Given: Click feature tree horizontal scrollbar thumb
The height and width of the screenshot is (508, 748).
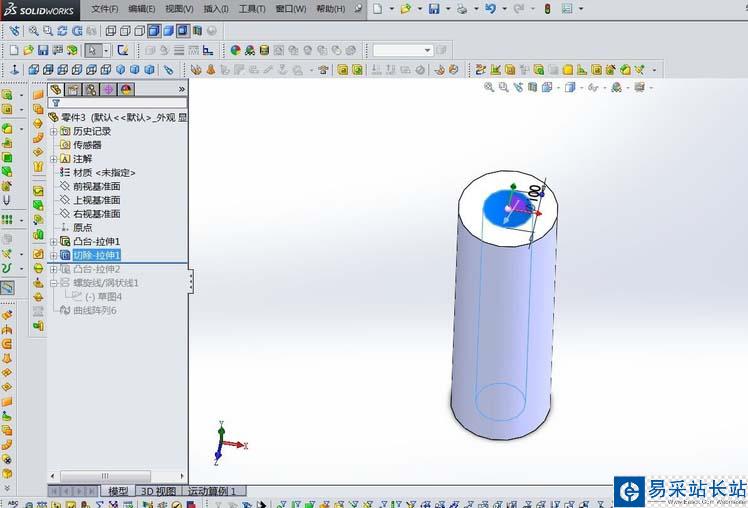Looking at the screenshot, I should click(x=105, y=476).
